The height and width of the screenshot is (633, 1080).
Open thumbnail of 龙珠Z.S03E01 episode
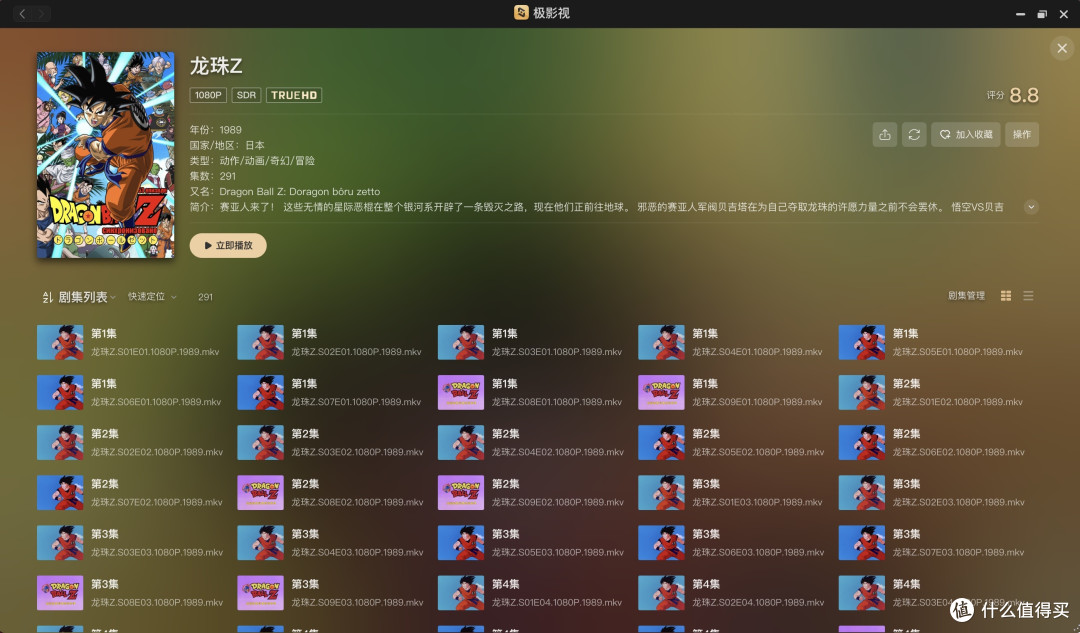461,342
